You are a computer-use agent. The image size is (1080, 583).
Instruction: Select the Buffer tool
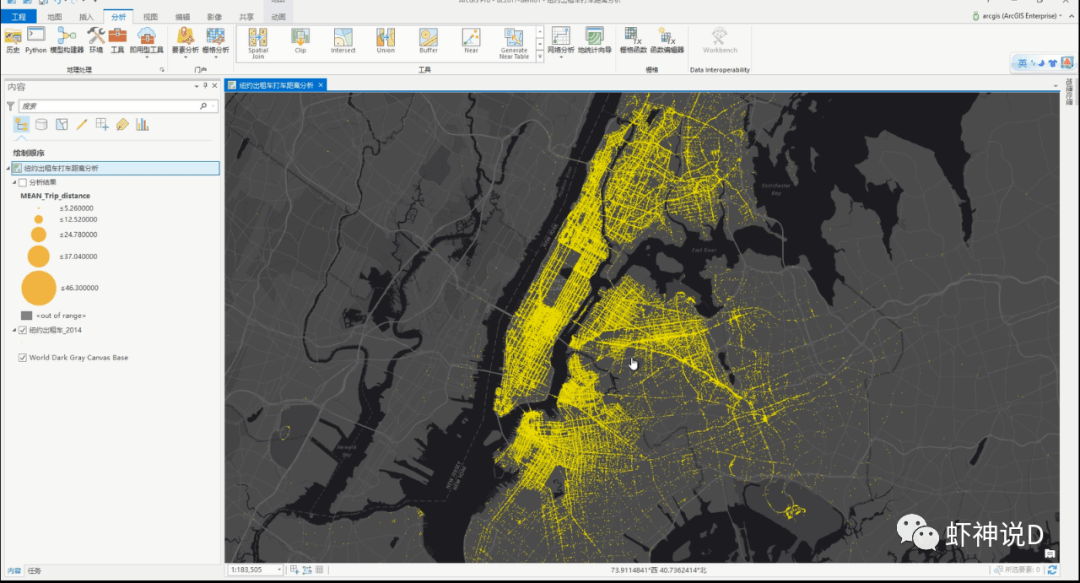coord(428,41)
